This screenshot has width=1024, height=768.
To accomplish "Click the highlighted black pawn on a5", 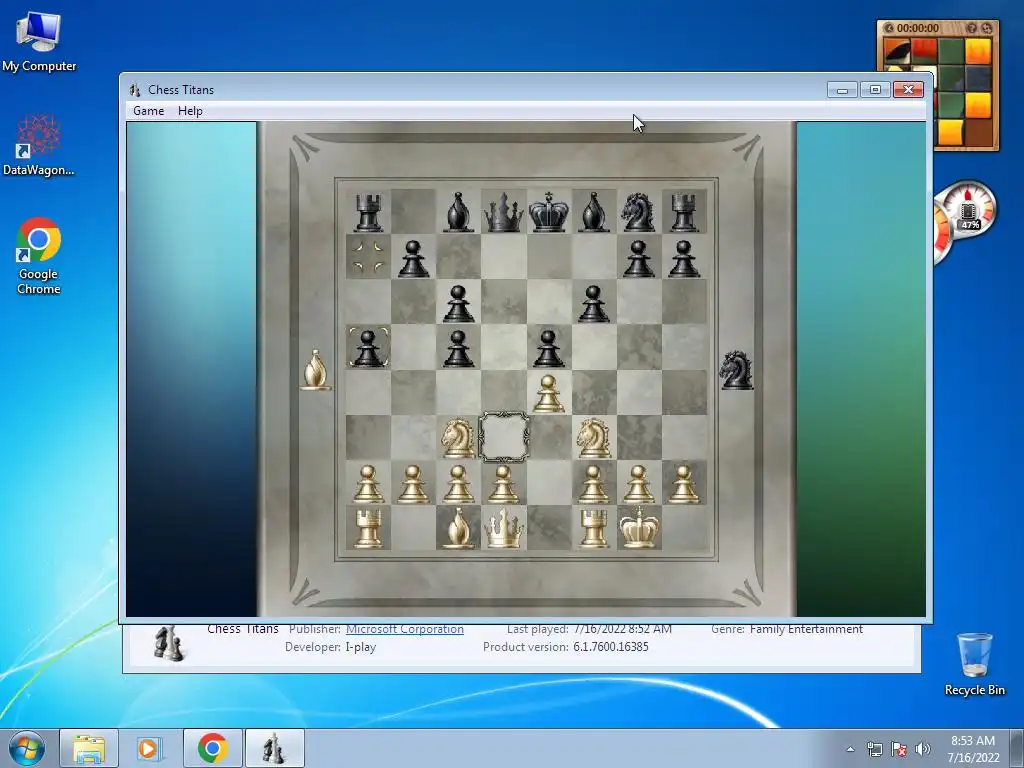I will (368, 348).
